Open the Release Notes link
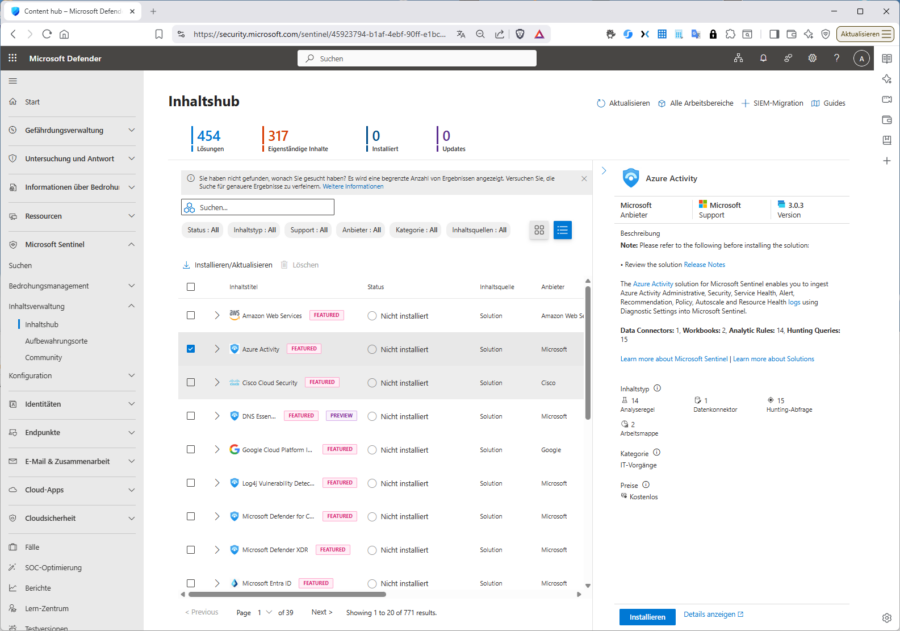 (x=704, y=265)
